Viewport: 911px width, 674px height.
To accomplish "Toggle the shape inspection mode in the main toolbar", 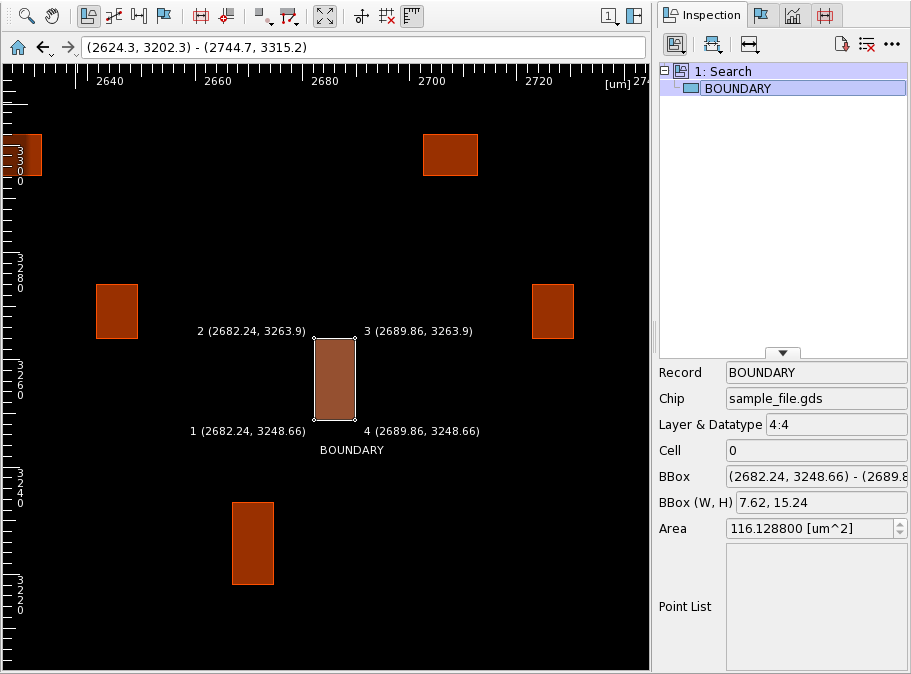I will [88, 16].
